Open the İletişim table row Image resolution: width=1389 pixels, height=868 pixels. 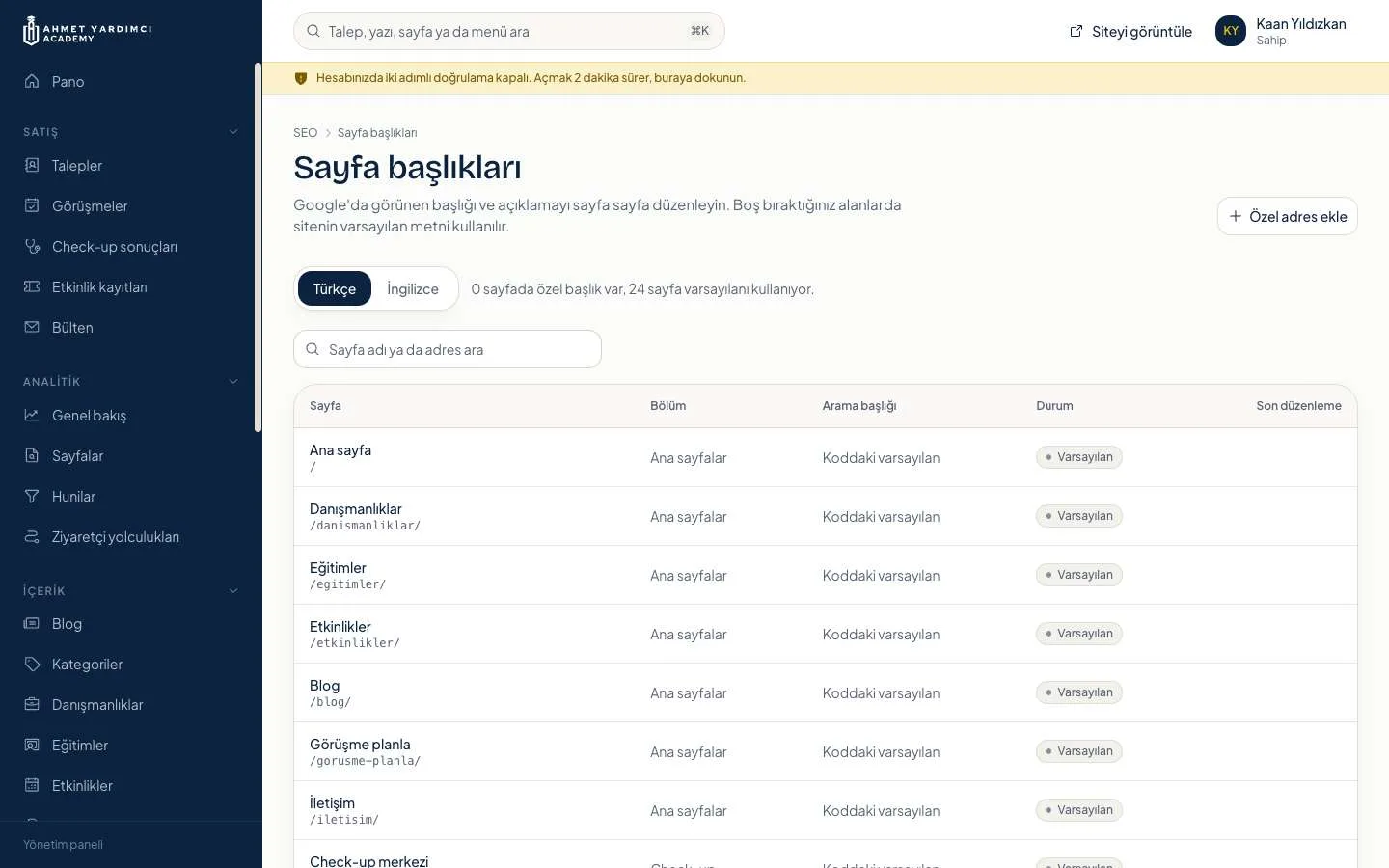pyautogui.click(x=826, y=810)
